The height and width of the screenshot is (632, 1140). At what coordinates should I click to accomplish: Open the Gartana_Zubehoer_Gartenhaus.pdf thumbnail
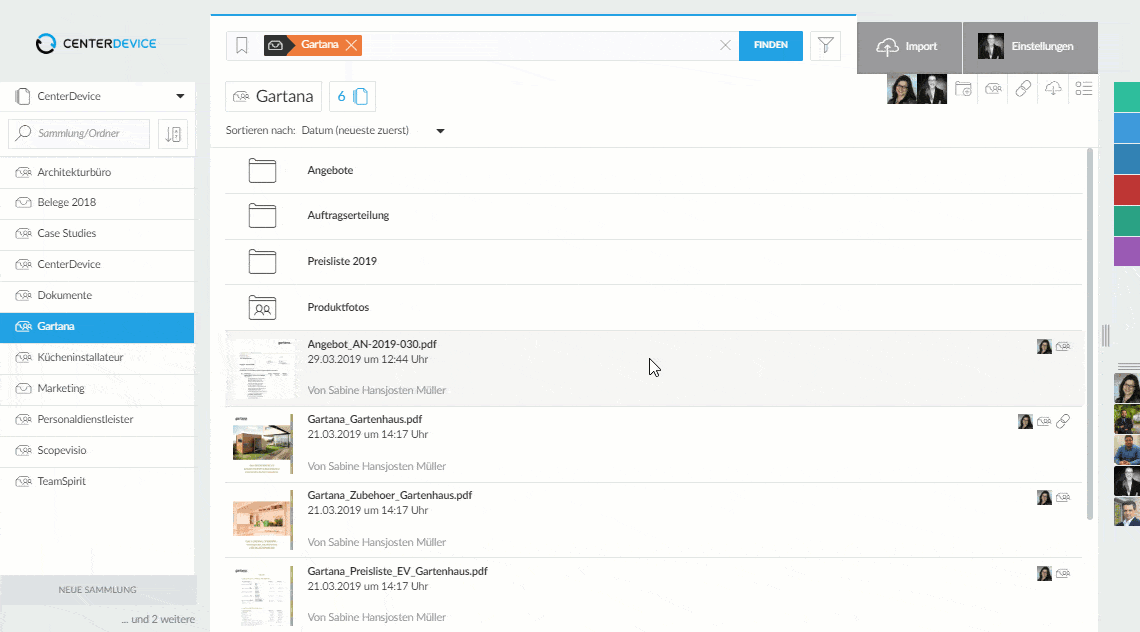point(262,520)
